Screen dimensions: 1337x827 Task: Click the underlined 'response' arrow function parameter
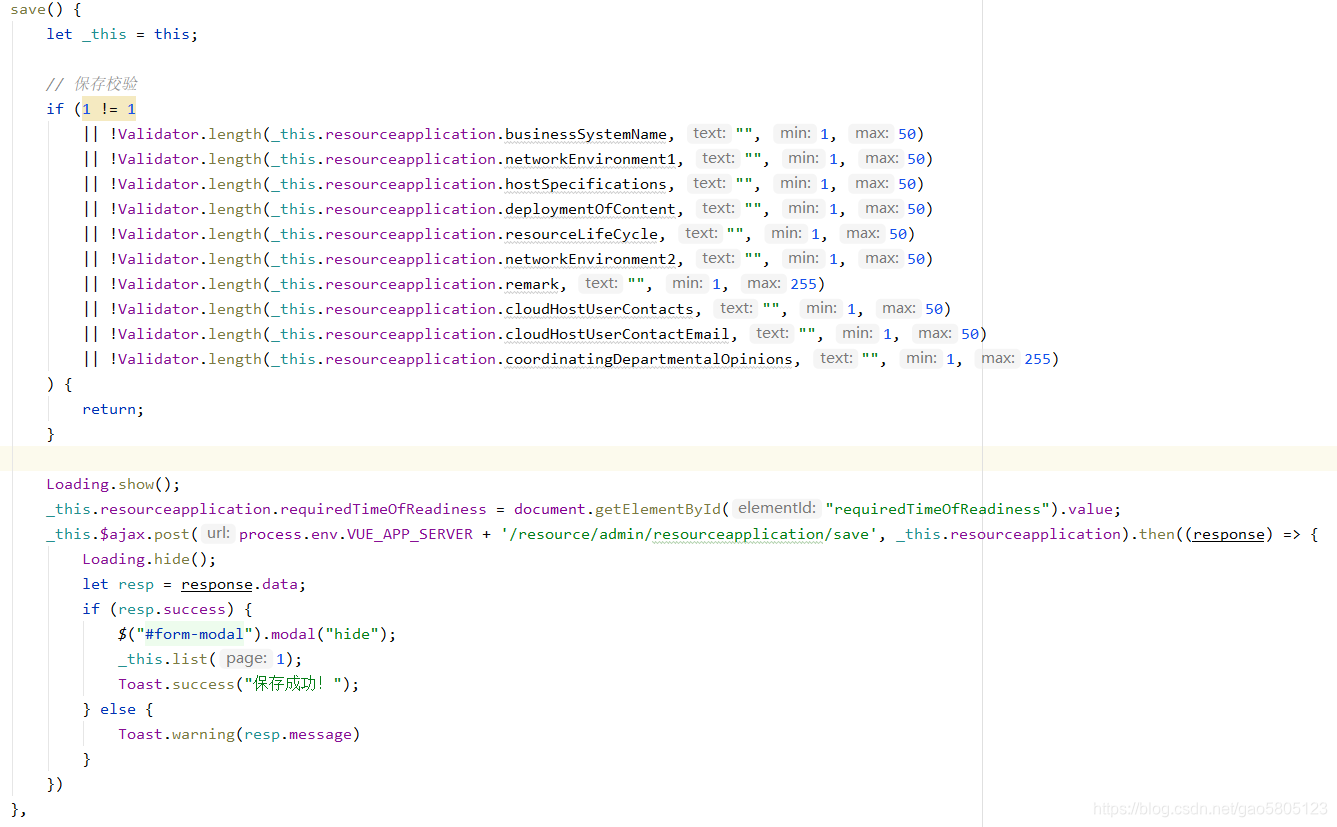(x=1229, y=534)
